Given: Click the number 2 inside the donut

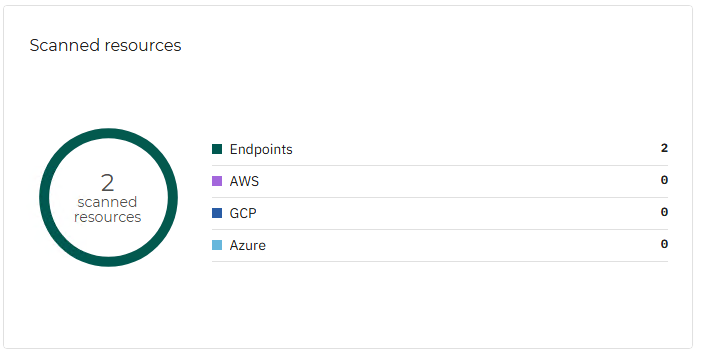Looking at the screenshot, I should click(107, 183).
